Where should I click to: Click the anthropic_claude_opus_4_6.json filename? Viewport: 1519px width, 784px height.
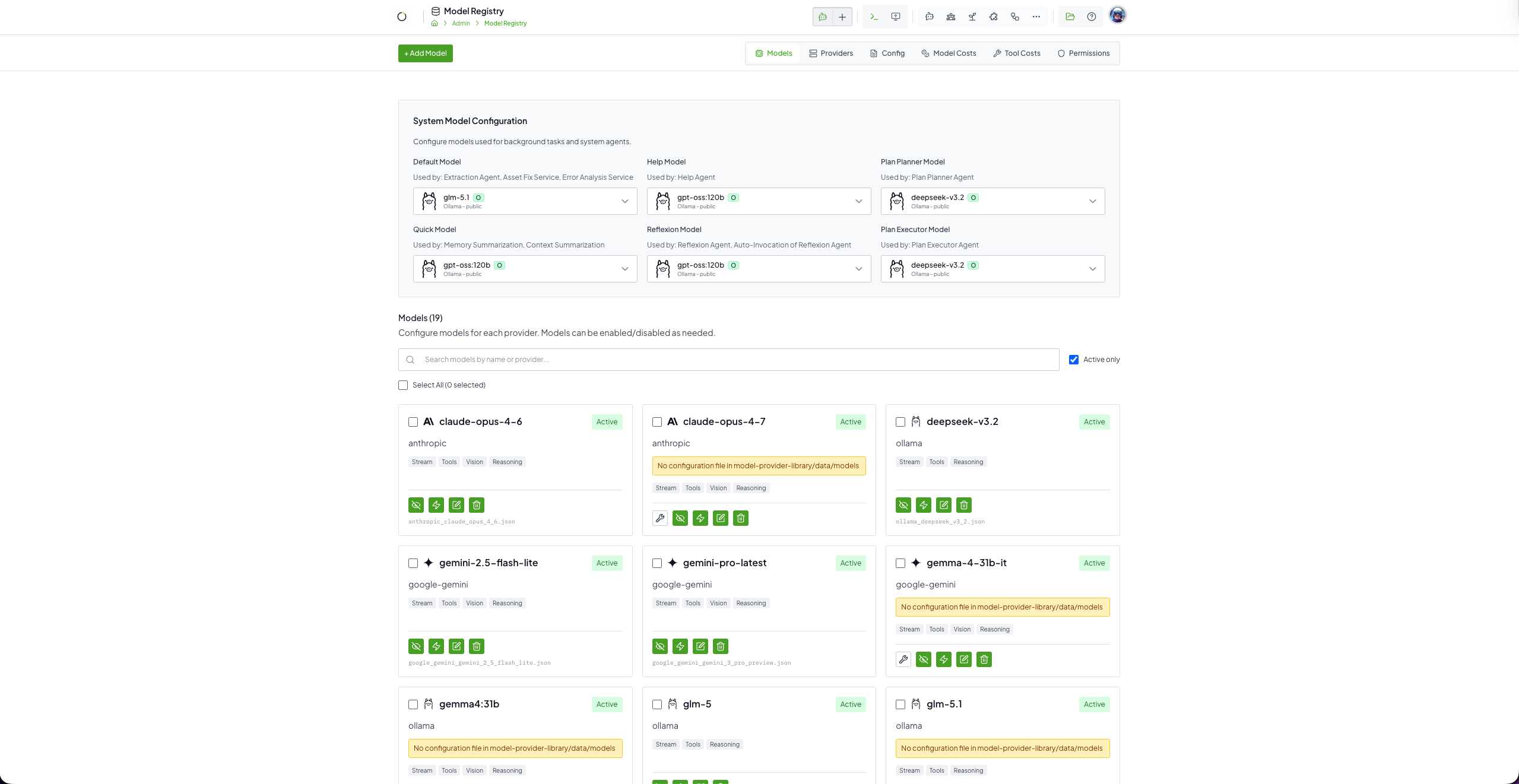coord(462,522)
